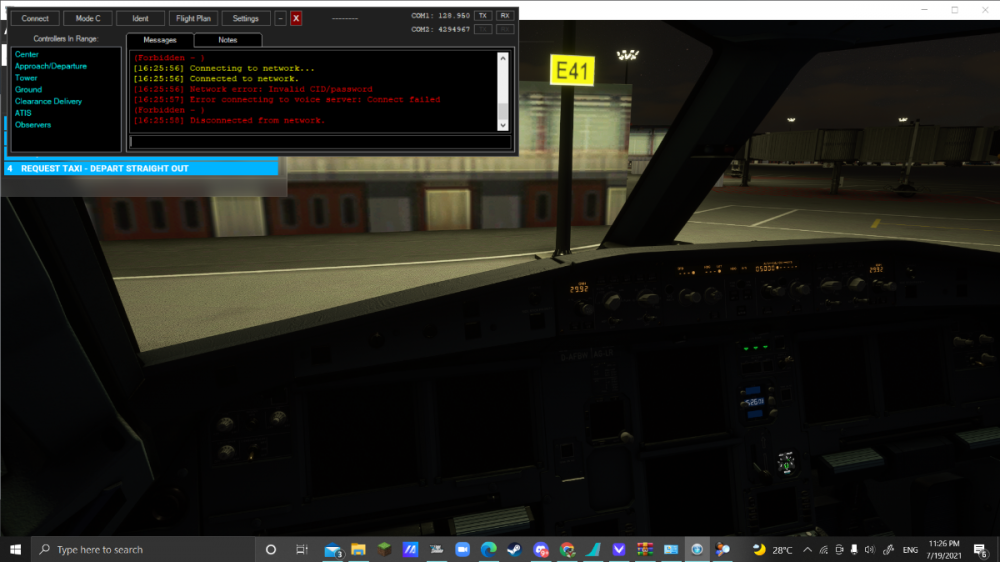Open the Flight Plan window
This screenshot has height=562, width=1000.
click(x=192, y=19)
